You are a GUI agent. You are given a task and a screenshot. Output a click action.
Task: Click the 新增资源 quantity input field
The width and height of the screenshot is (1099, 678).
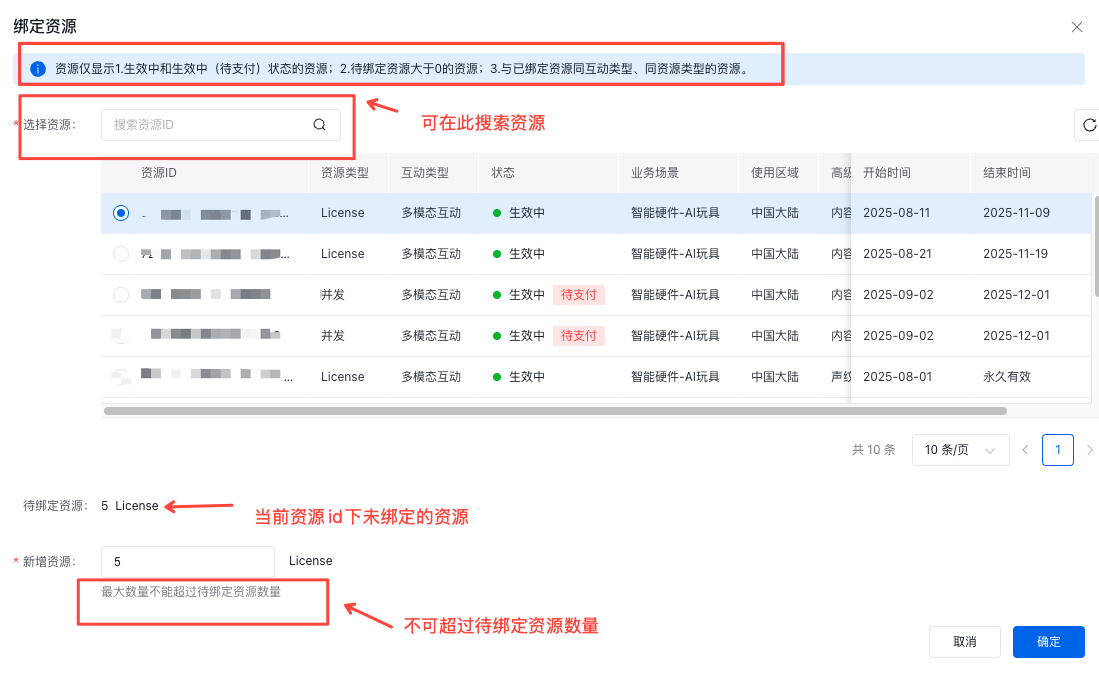(188, 562)
